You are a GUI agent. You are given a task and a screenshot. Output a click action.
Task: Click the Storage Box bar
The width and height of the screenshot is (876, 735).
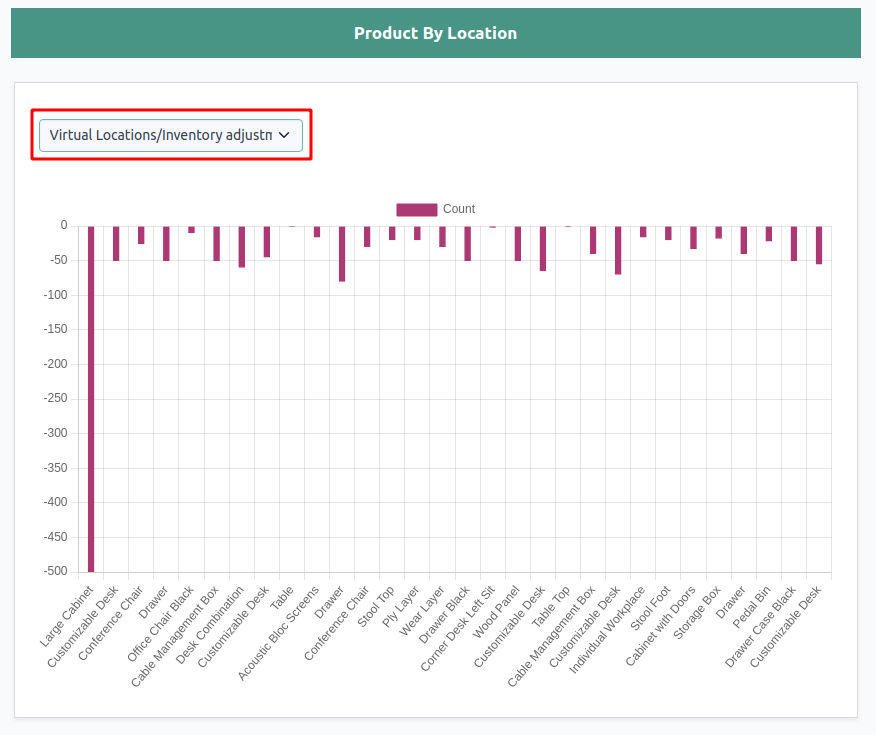718,232
